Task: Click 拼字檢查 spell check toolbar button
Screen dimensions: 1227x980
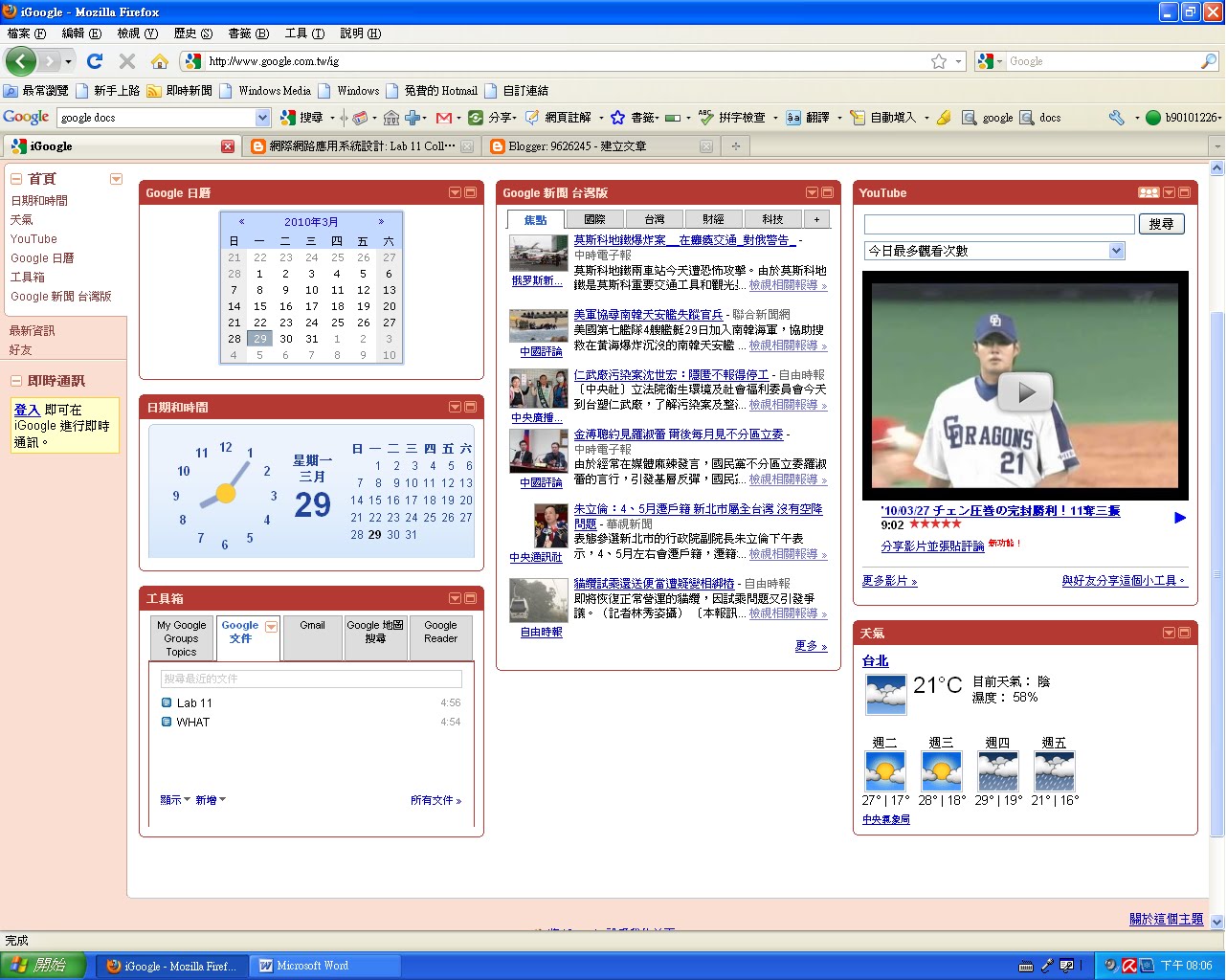Action: click(732, 118)
